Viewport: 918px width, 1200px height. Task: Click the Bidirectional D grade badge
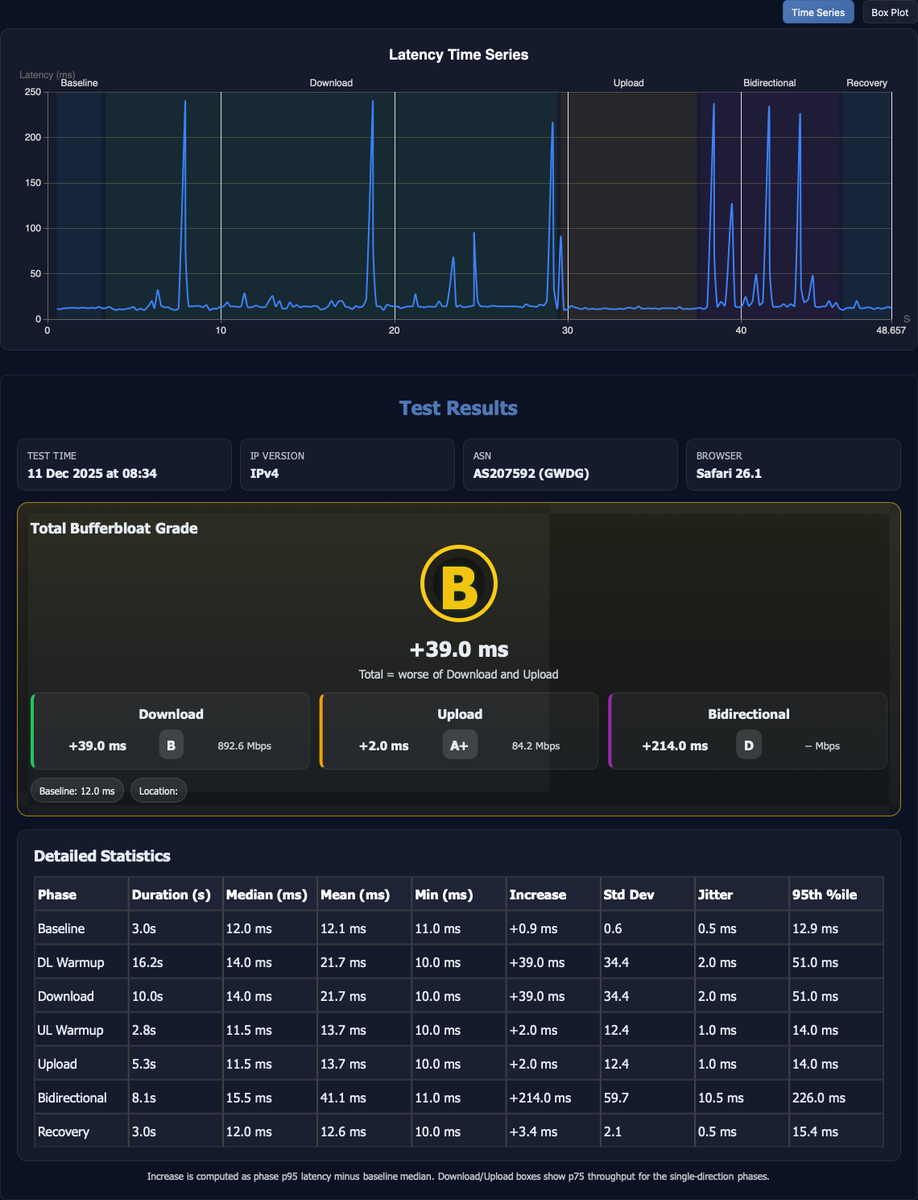pos(748,745)
